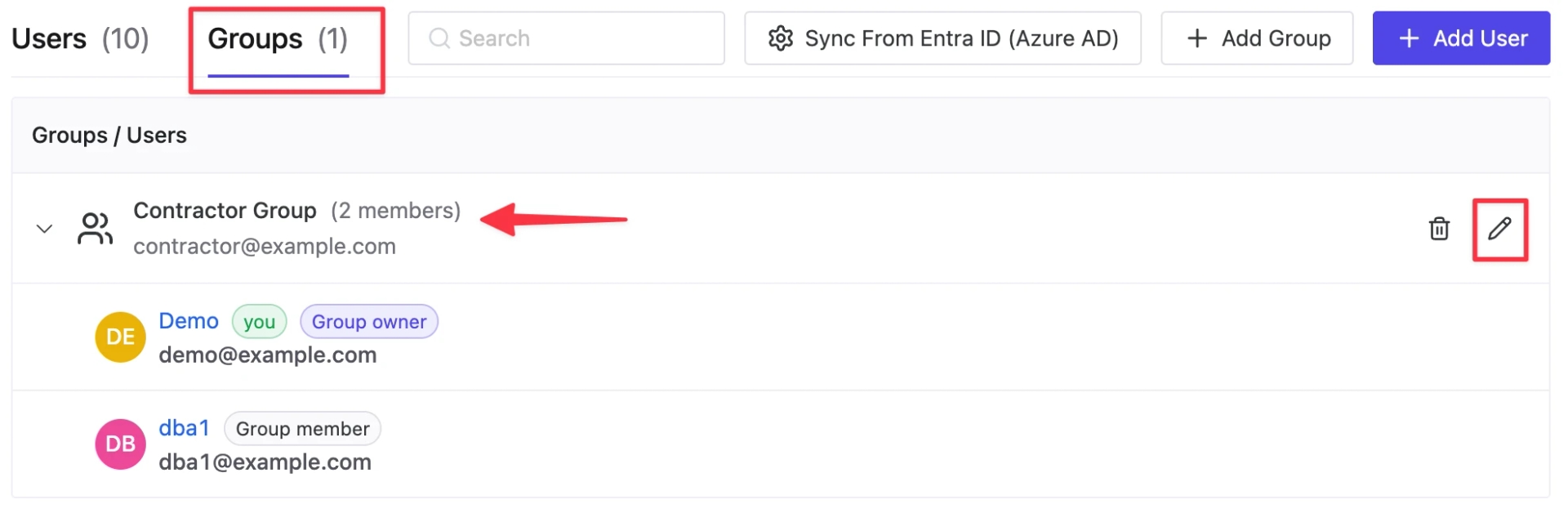Click the Group member badge
Screen dimensions: 1568x522
point(303,429)
